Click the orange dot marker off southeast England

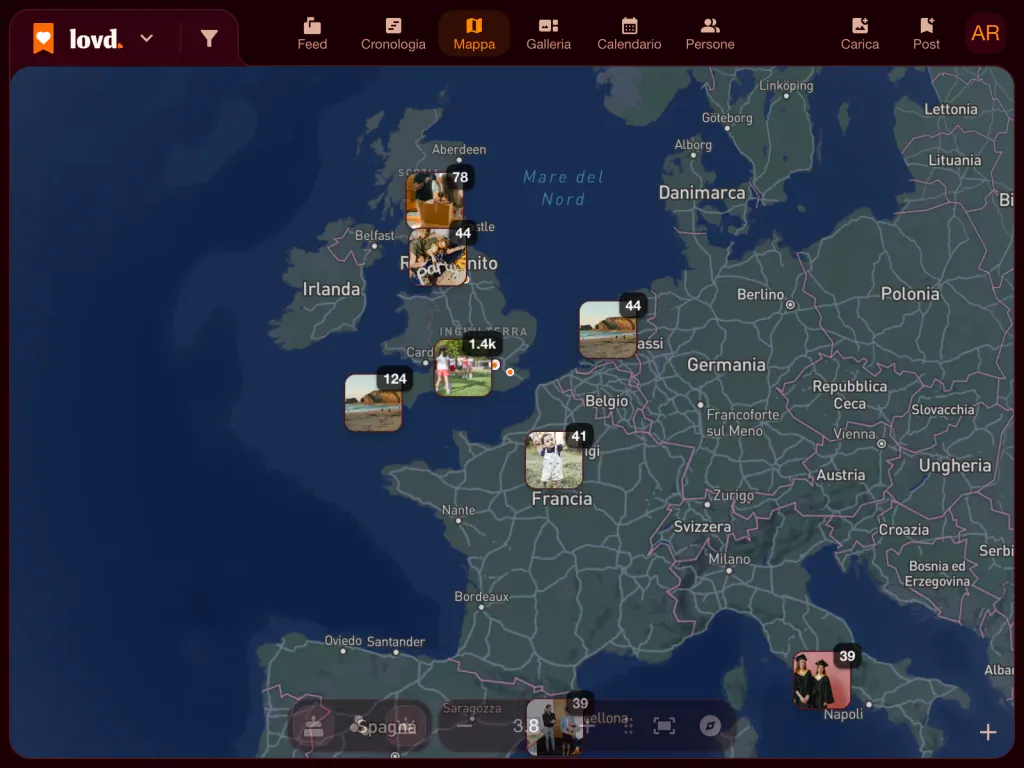(x=510, y=372)
